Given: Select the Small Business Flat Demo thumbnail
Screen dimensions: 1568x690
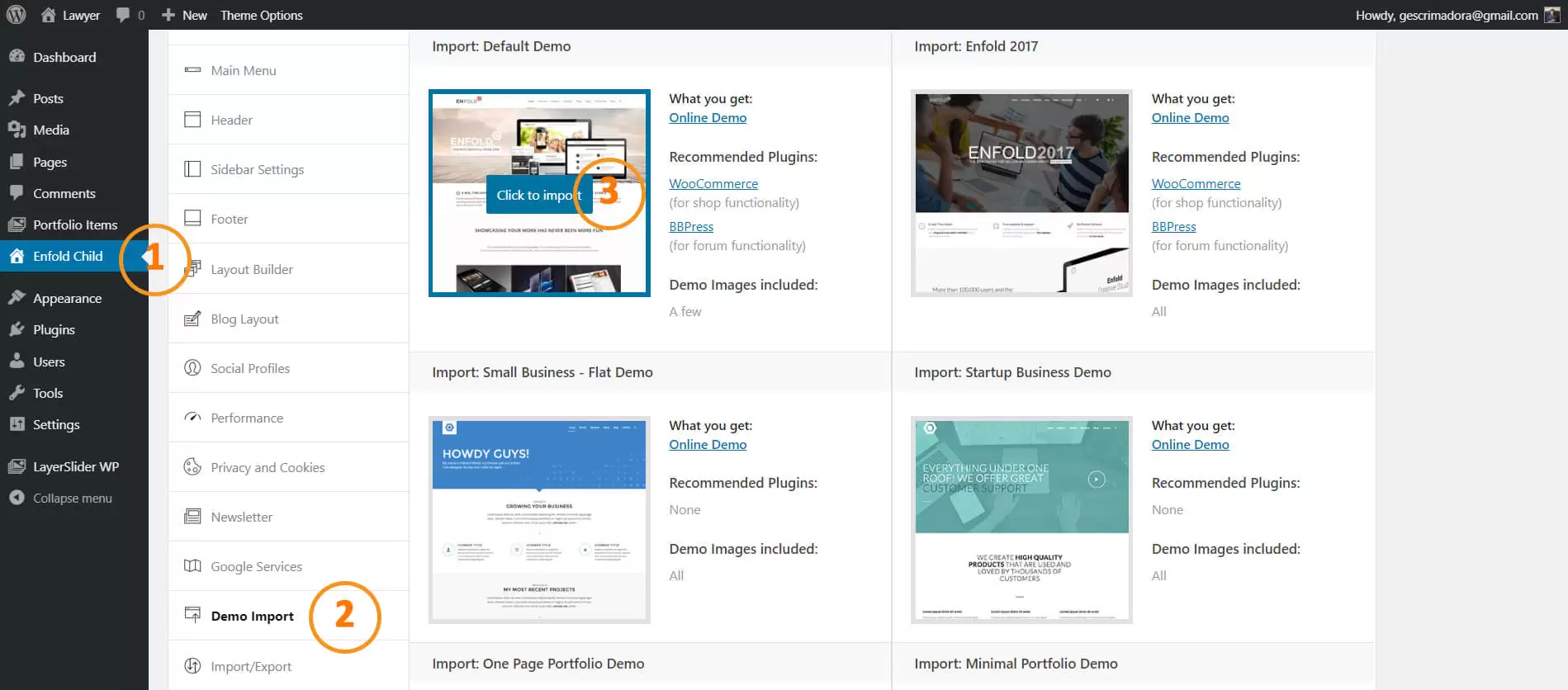Looking at the screenshot, I should (539, 520).
